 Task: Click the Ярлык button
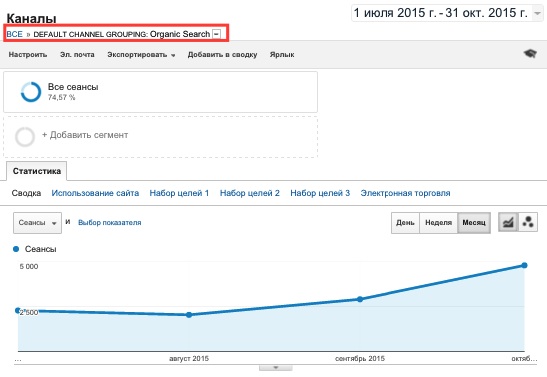[x=282, y=55]
